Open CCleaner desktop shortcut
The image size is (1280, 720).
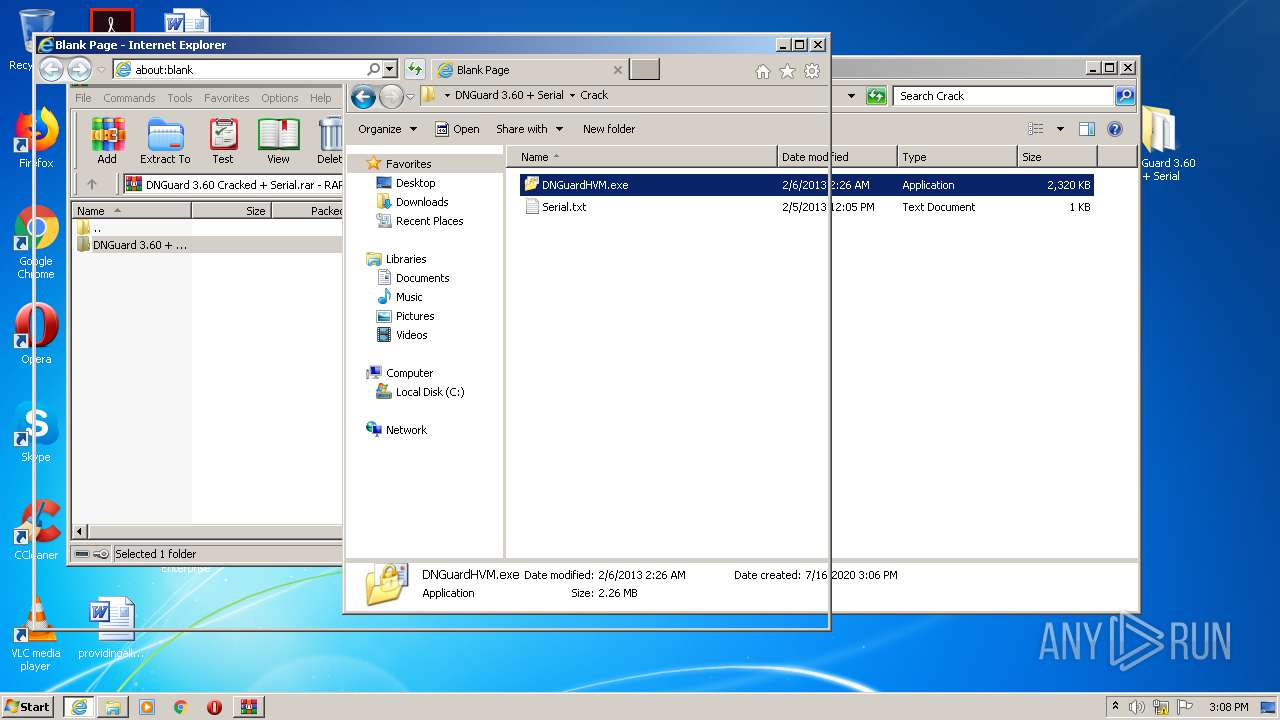click(36, 529)
